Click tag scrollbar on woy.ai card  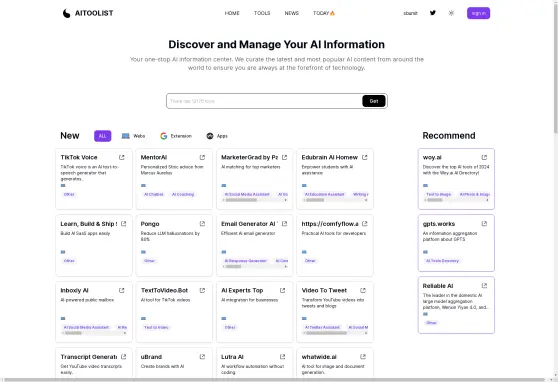pos(456,200)
